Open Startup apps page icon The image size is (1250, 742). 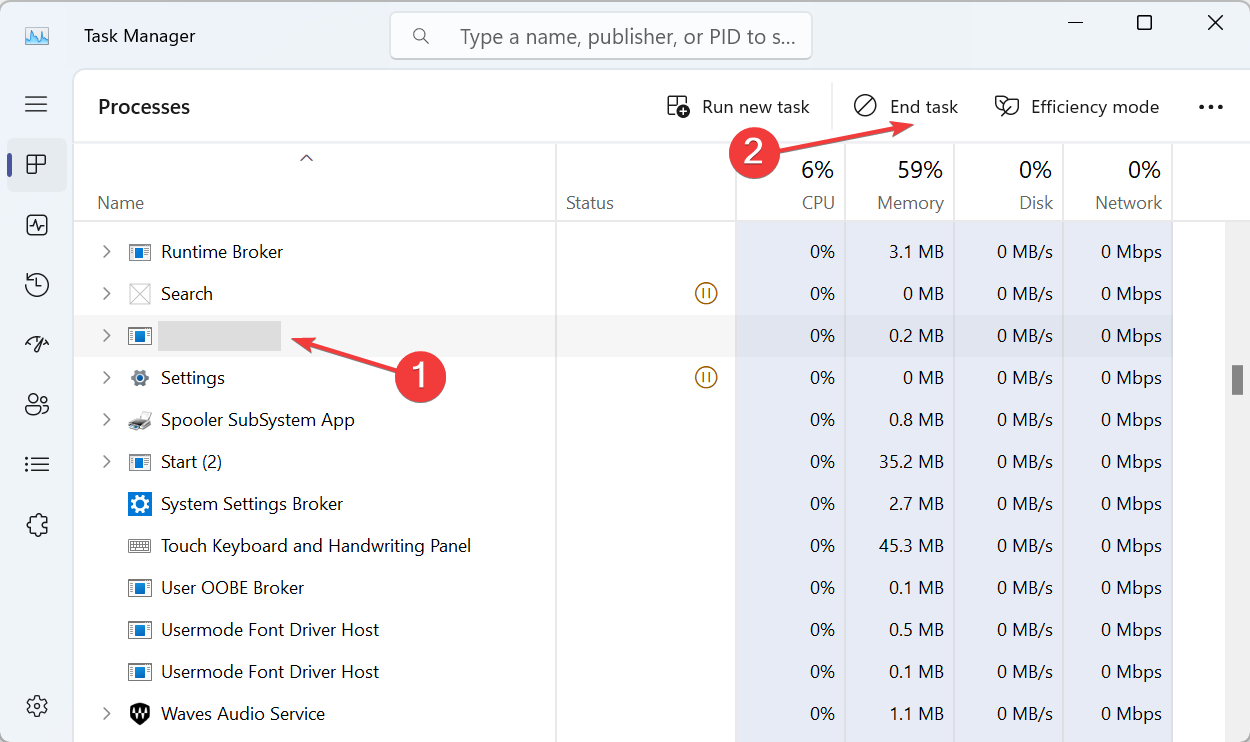(37, 345)
